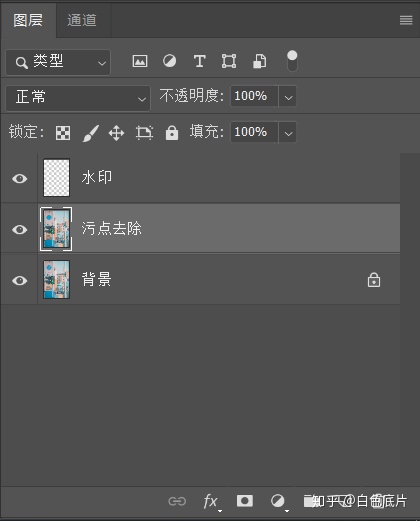Image resolution: width=420 pixels, height=521 pixels.
Task: Select the 背景 layer name
Action: coord(97,279)
